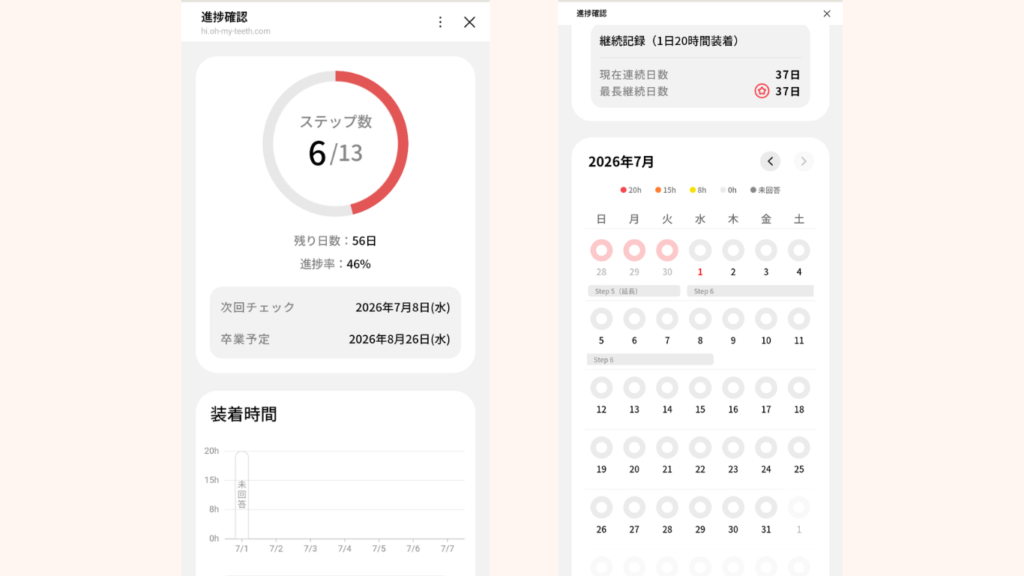Close the right 進捗確認 panel
The height and width of the screenshot is (576, 1024).
[827, 14]
